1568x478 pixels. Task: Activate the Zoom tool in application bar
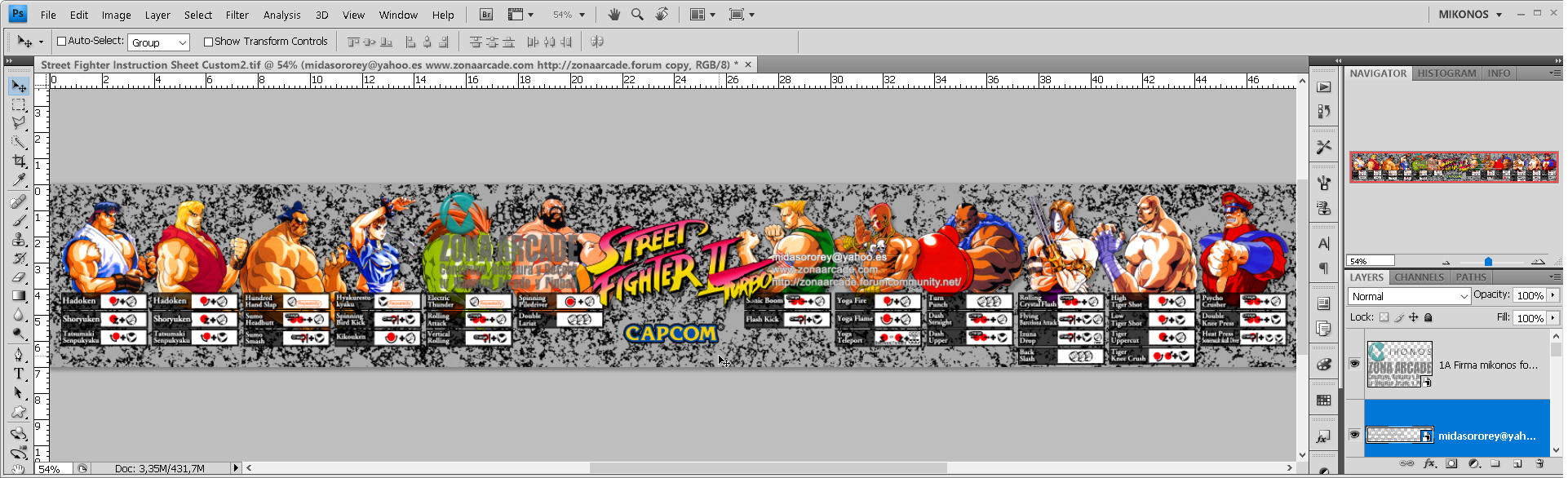(637, 15)
